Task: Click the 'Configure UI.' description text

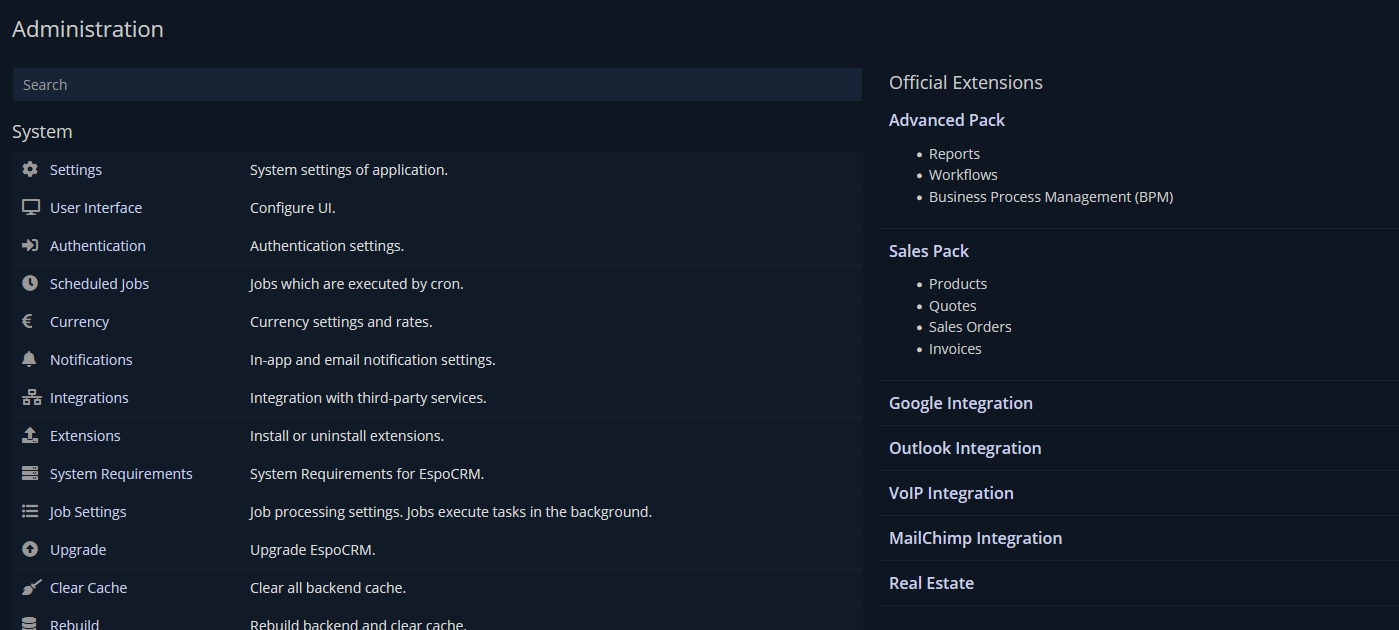Action: click(293, 208)
